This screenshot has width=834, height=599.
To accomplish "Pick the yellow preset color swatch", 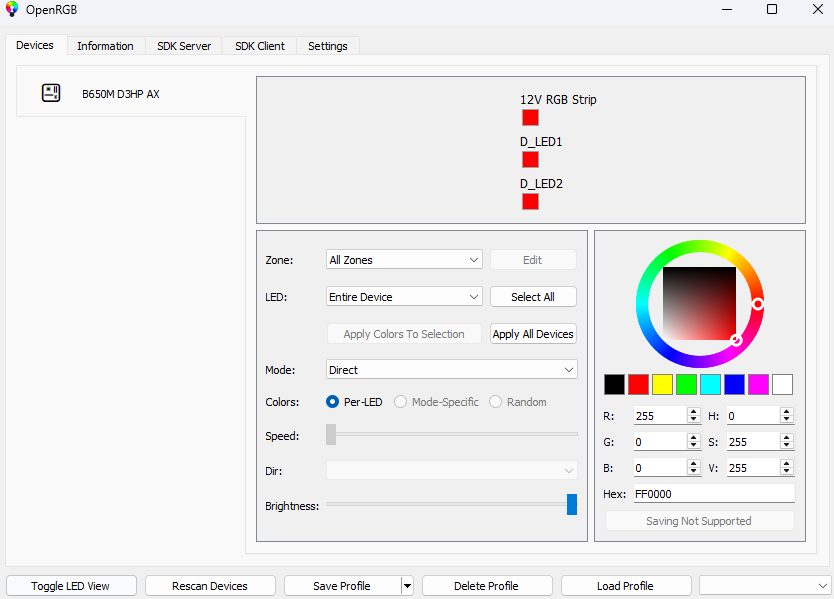I will 662,384.
